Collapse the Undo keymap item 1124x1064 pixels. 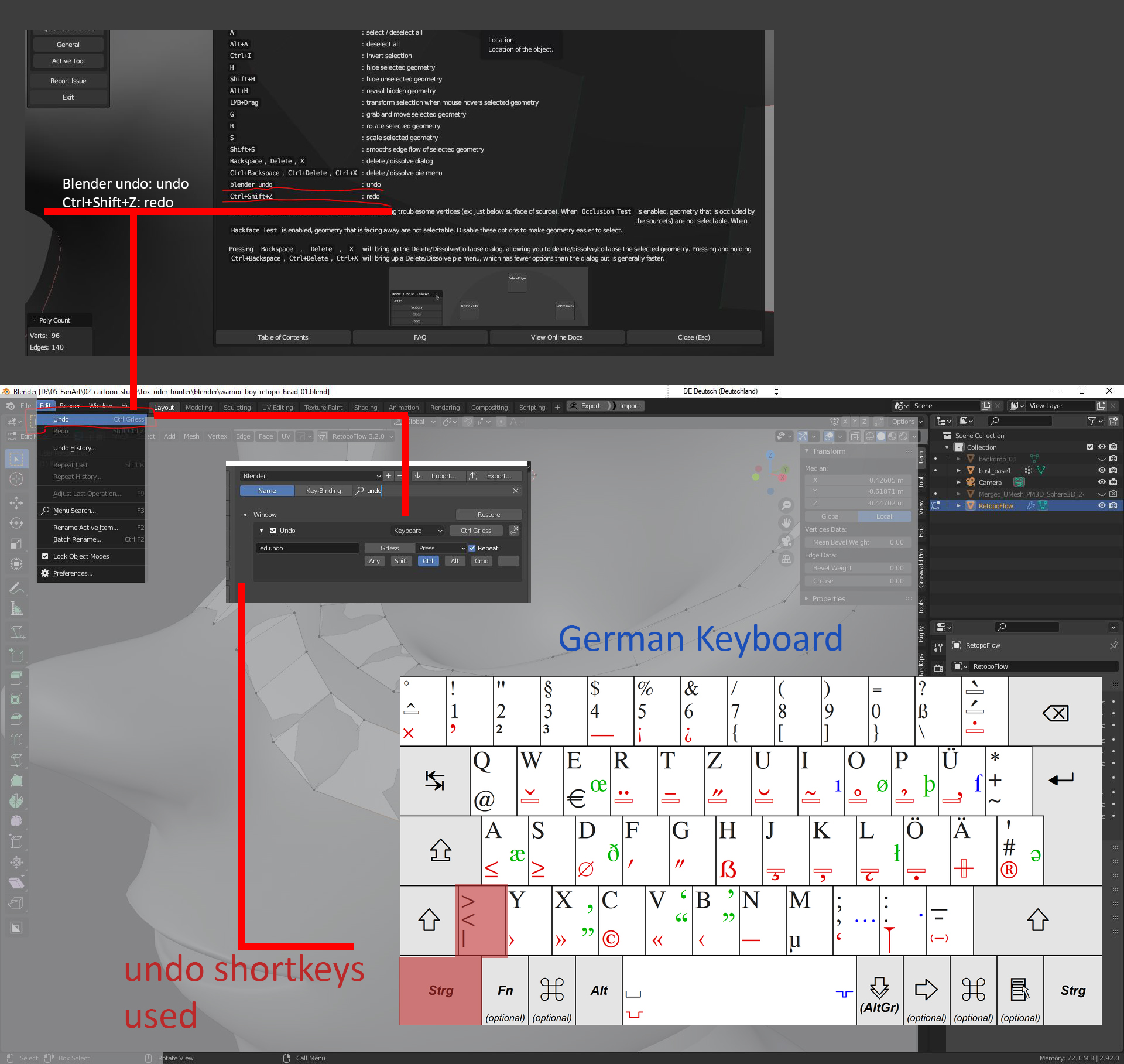(262, 531)
